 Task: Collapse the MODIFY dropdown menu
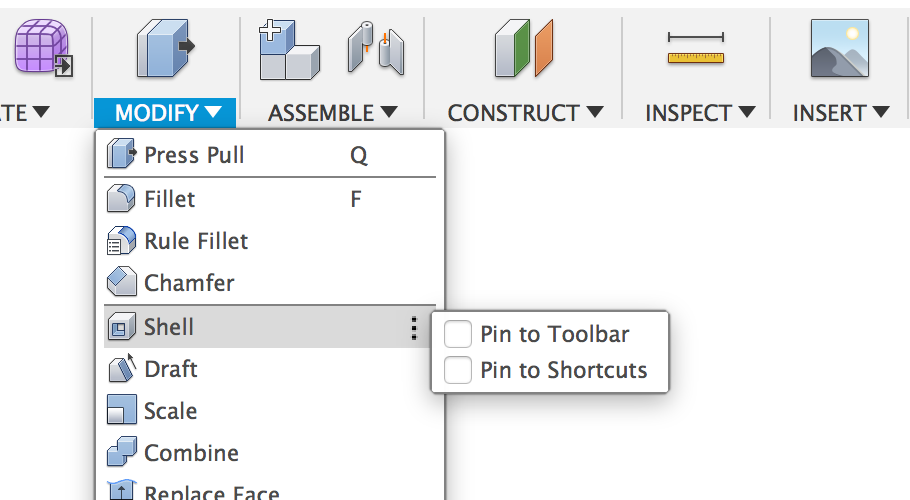point(166,113)
